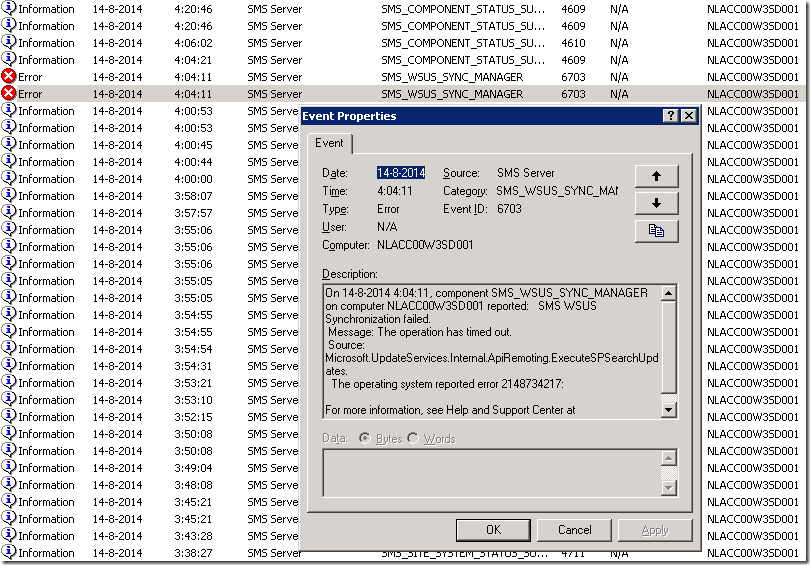Viewport: 810px width, 565px height.
Task: Select the 3:38:27 event row at bottom
Action: click(x=150, y=553)
